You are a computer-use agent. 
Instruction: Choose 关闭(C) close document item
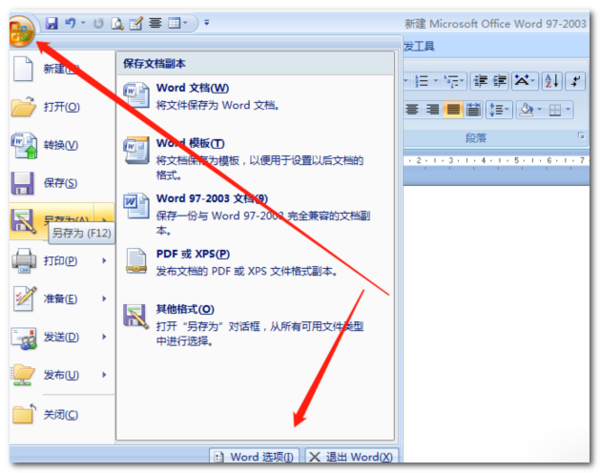[62, 414]
